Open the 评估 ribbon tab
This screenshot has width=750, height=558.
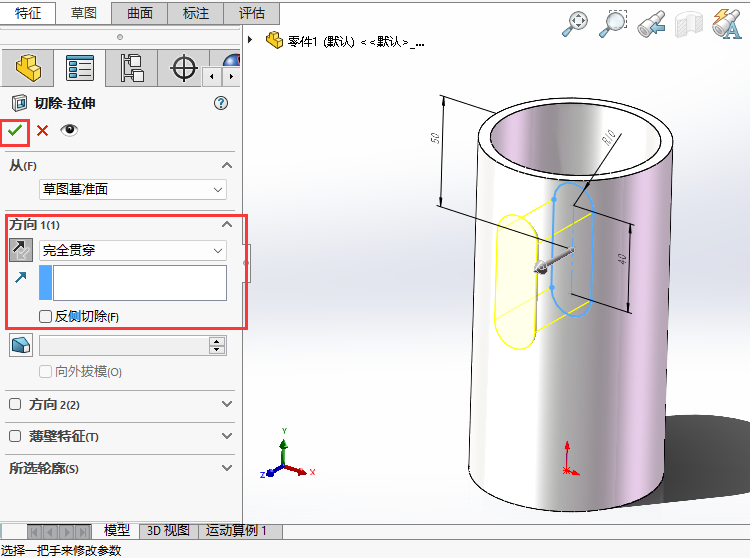coord(252,13)
